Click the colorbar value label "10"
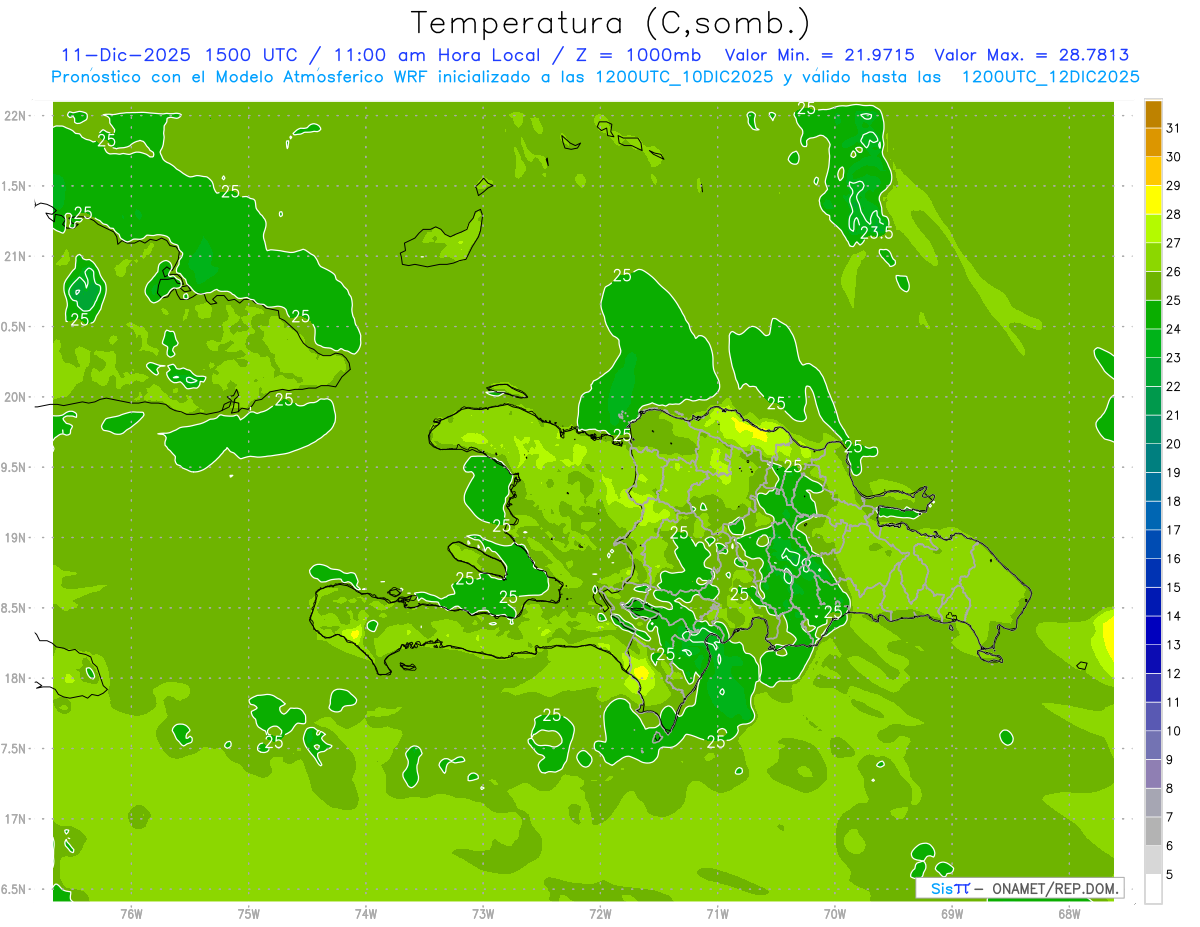The image size is (1200, 927). 1174,731
